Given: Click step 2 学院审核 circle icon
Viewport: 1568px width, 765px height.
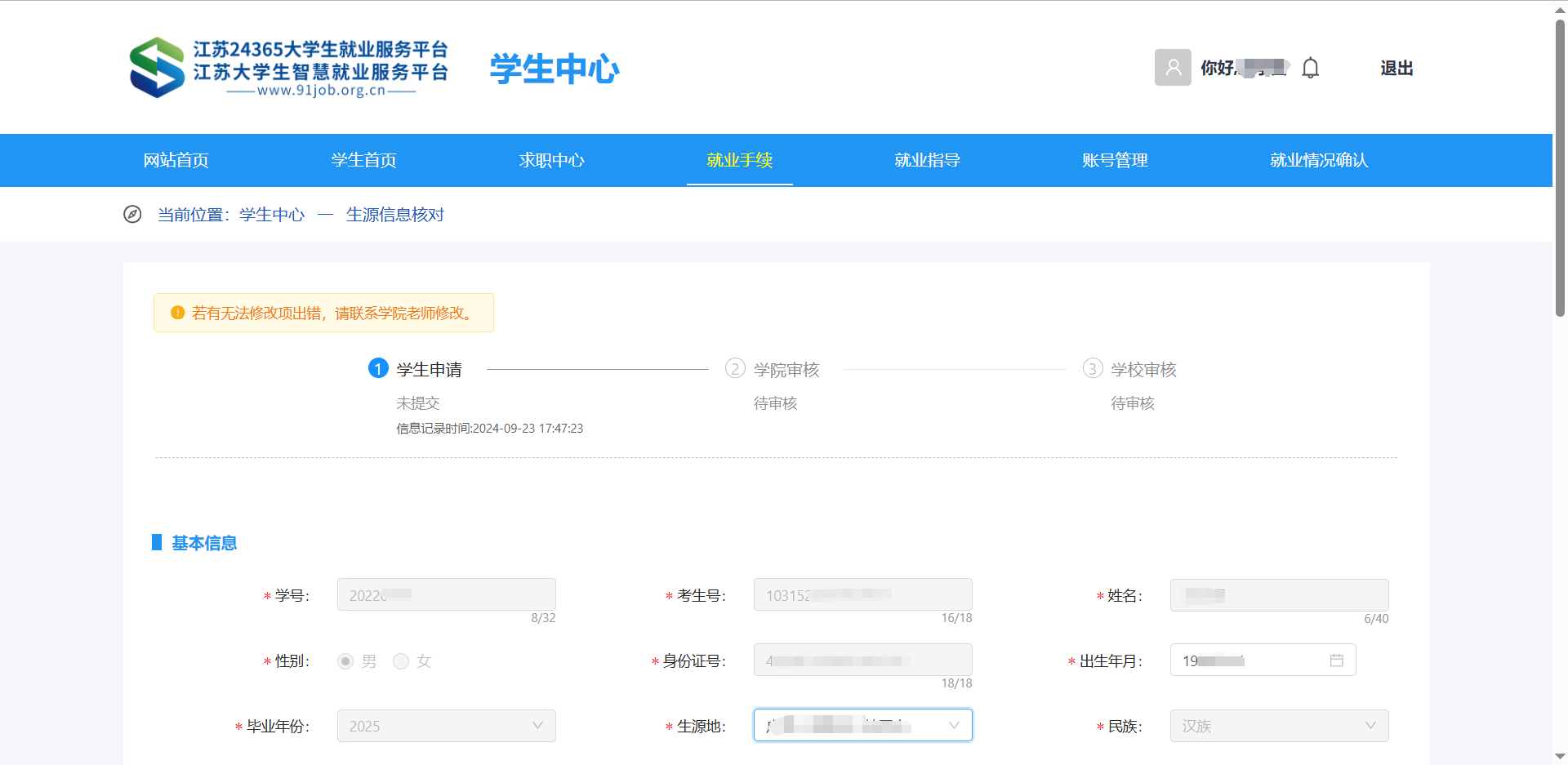Looking at the screenshot, I should 735,368.
